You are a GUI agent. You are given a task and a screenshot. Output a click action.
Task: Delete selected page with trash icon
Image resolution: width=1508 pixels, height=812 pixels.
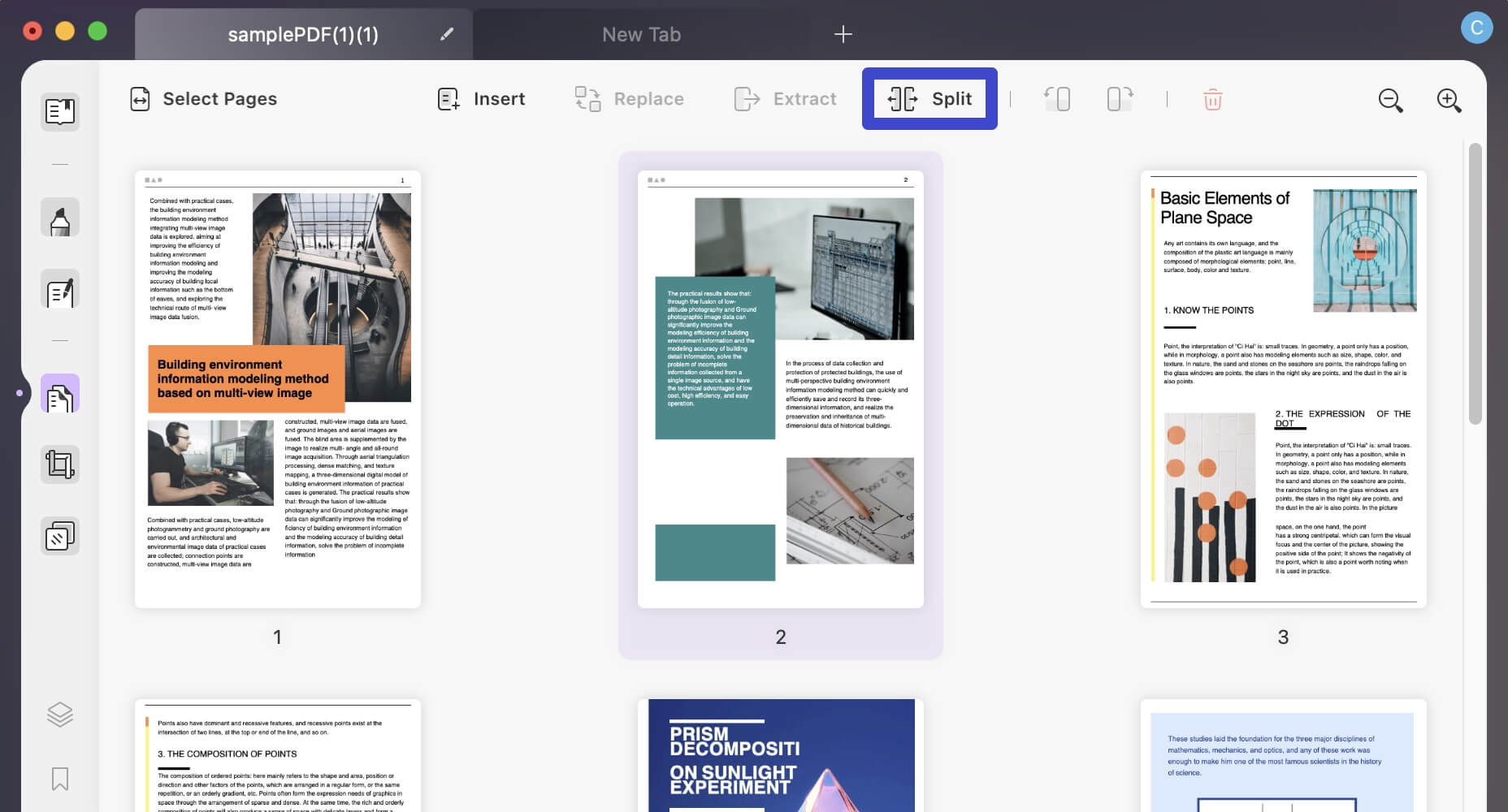pos(1212,99)
